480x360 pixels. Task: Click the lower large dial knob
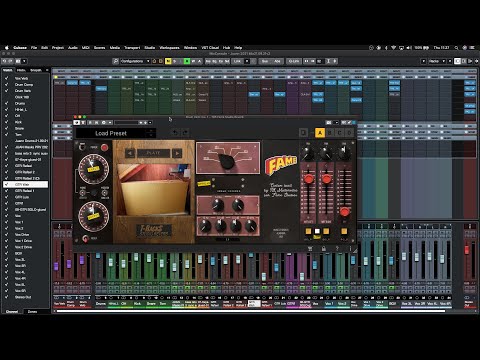point(93,216)
